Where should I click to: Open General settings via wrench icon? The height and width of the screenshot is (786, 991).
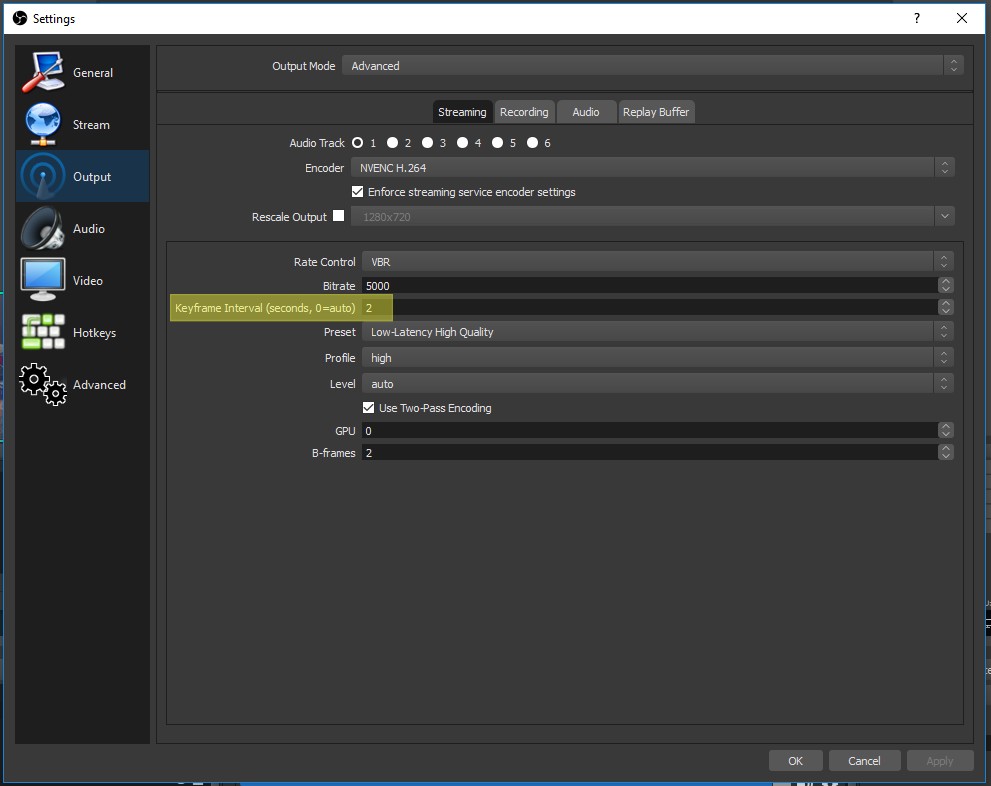(43, 72)
